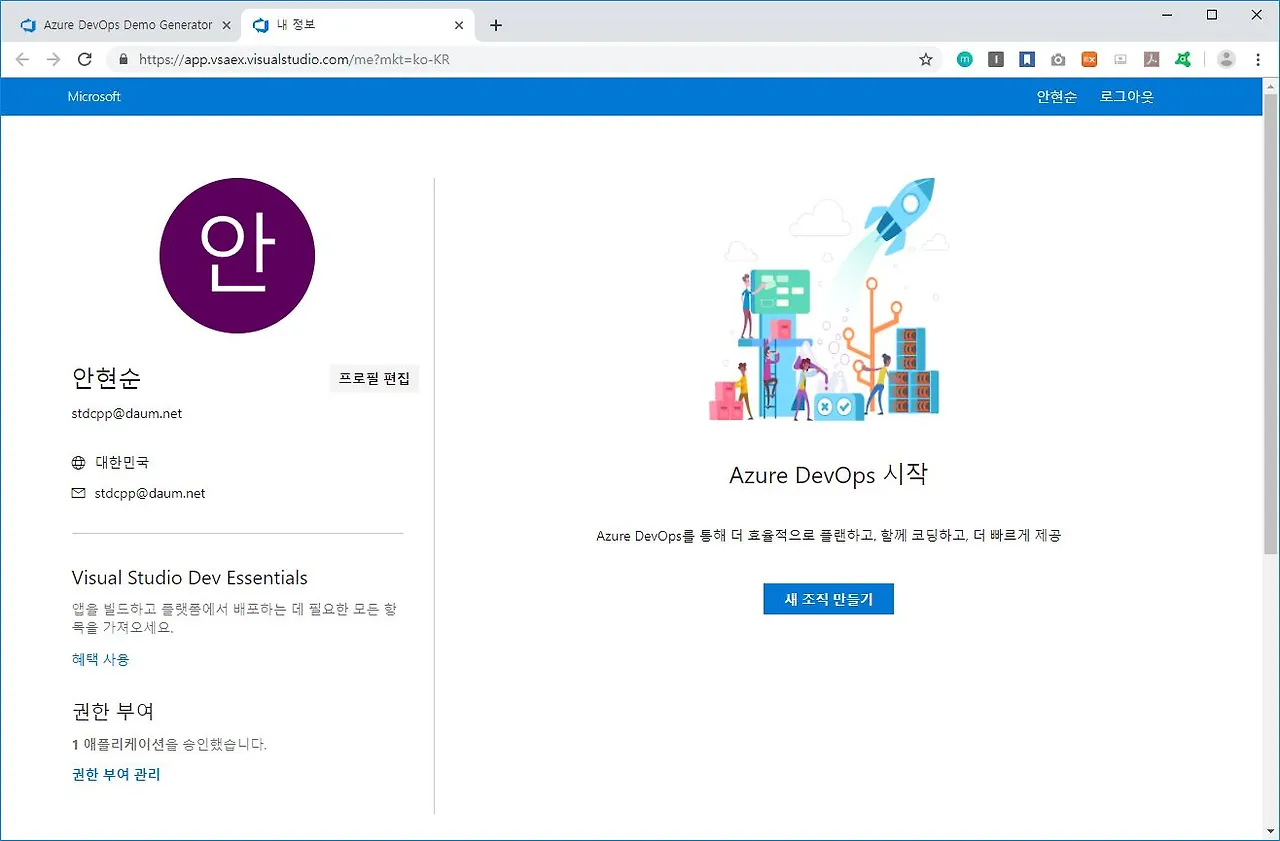Click the vertical page scrollbar
The width and height of the screenshot is (1280, 841).
tap(1271, 323)
